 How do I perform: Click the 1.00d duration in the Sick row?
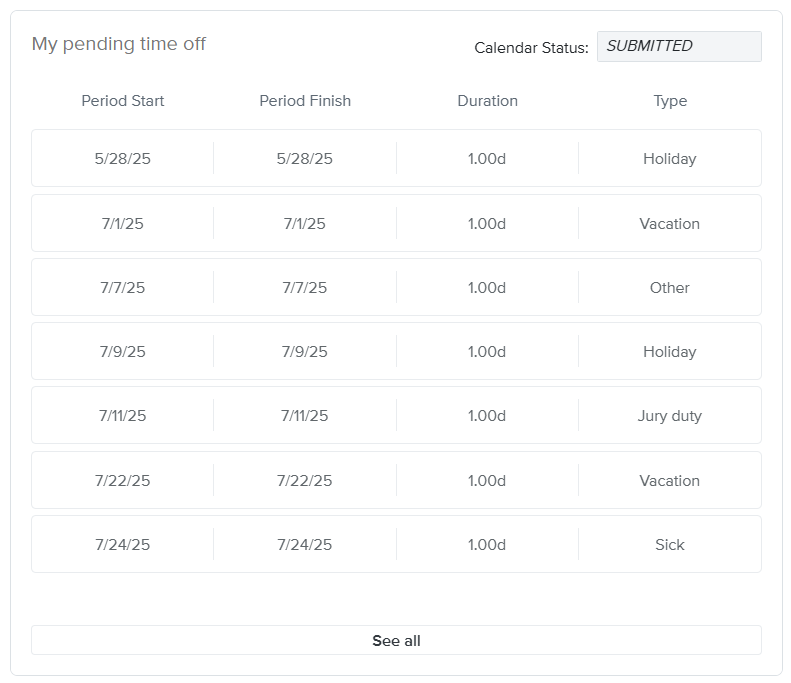487,545
